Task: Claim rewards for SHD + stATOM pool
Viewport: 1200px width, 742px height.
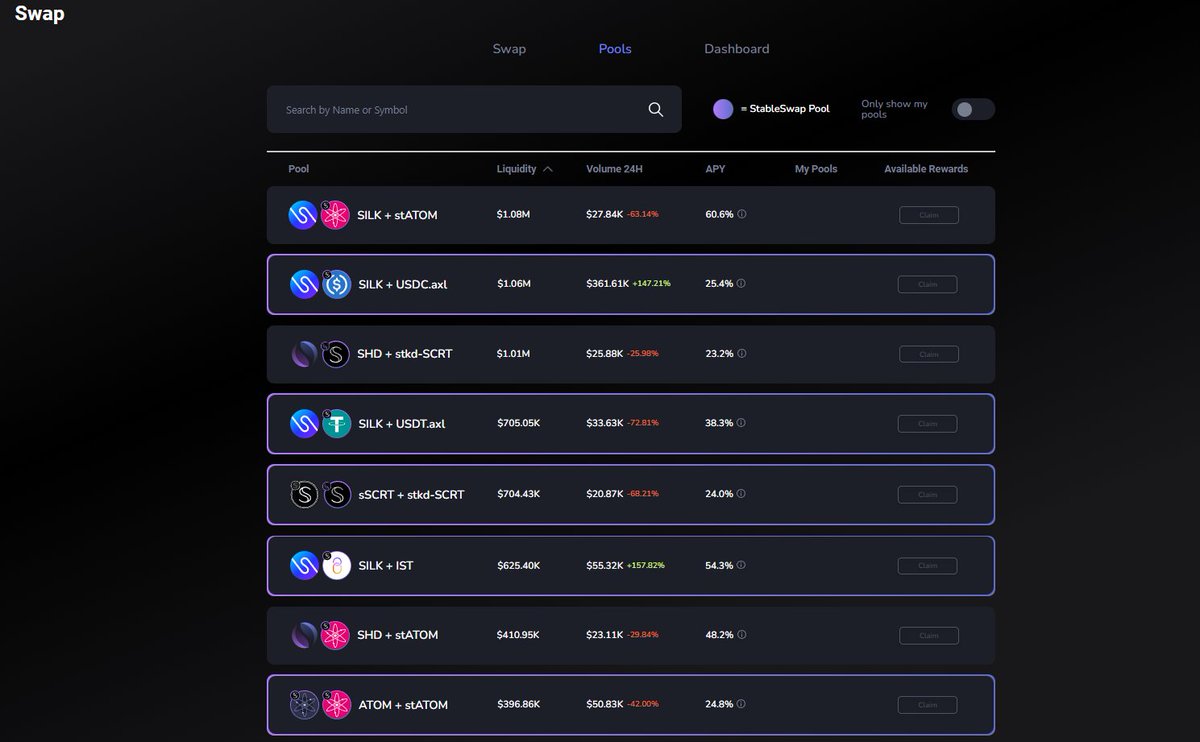Action: pyautogui.click(x=929, y=635)
